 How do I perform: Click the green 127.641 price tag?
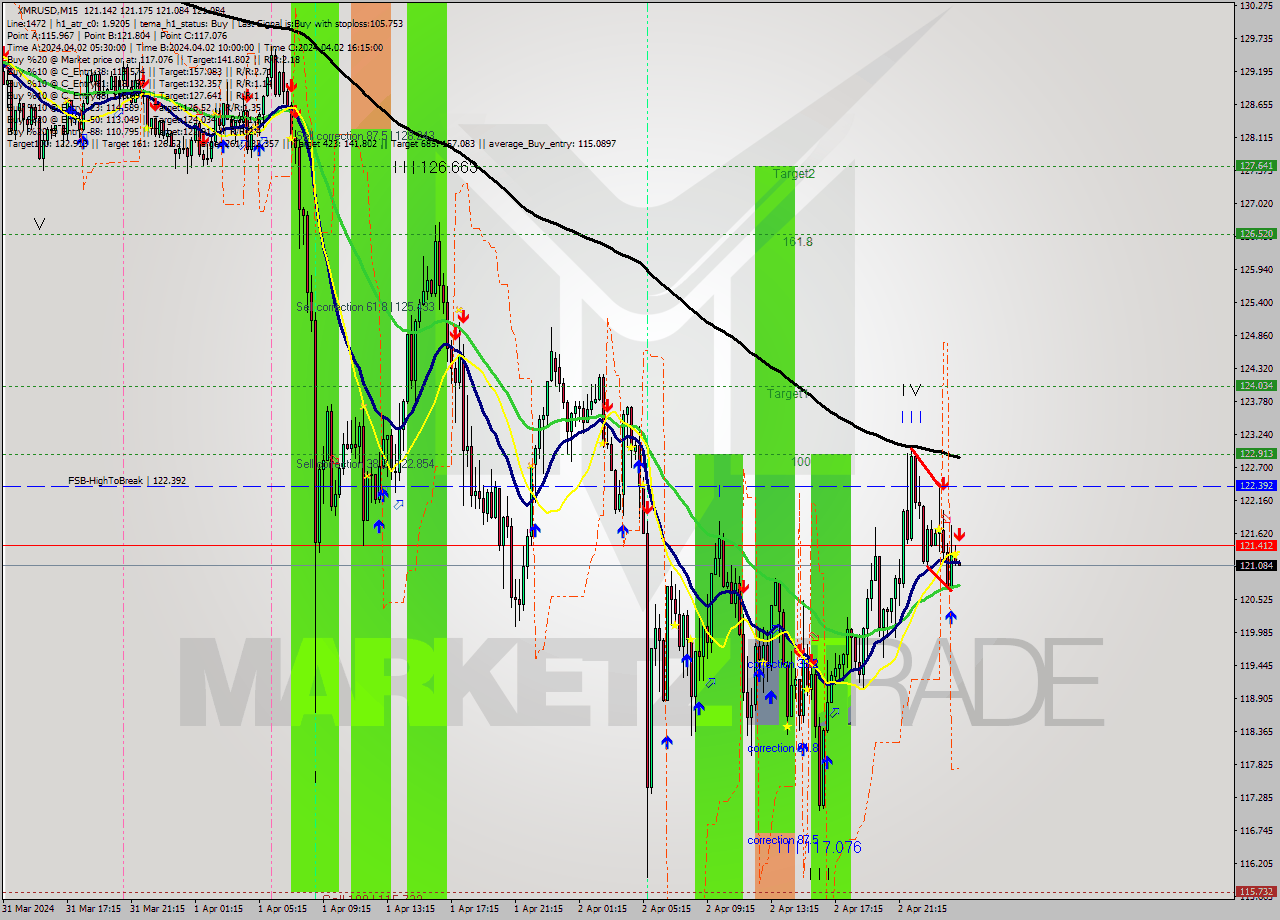(x=1257, y=166)
